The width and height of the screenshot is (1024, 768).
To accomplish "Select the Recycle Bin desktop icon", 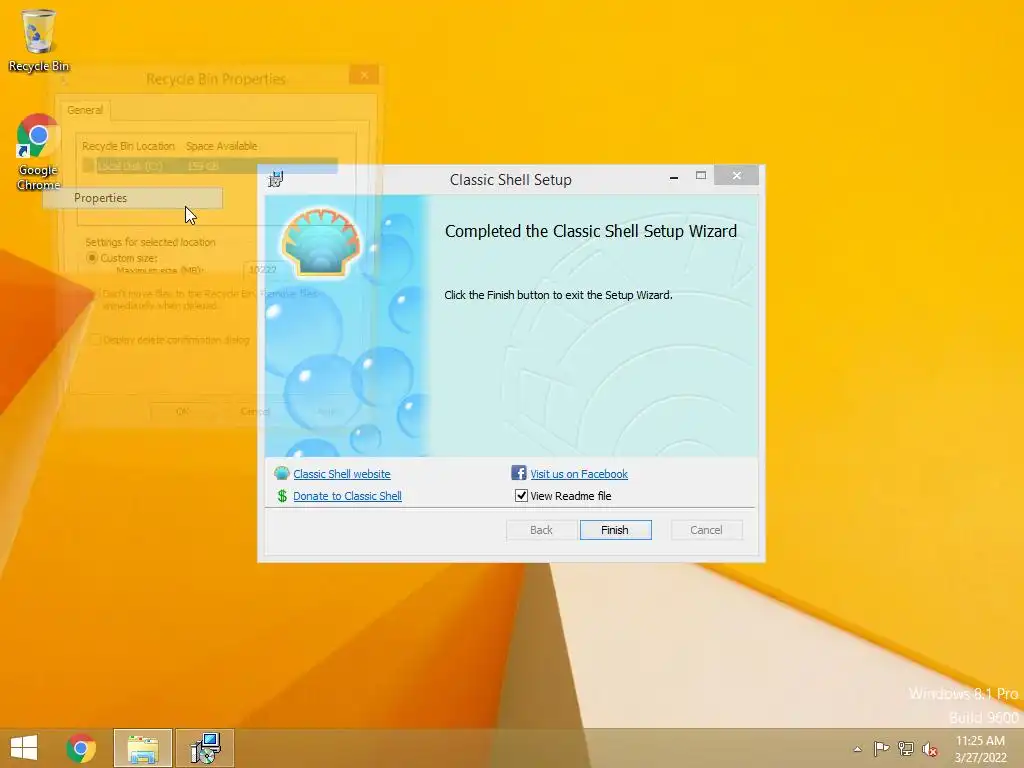I will [x=39, y=40].
